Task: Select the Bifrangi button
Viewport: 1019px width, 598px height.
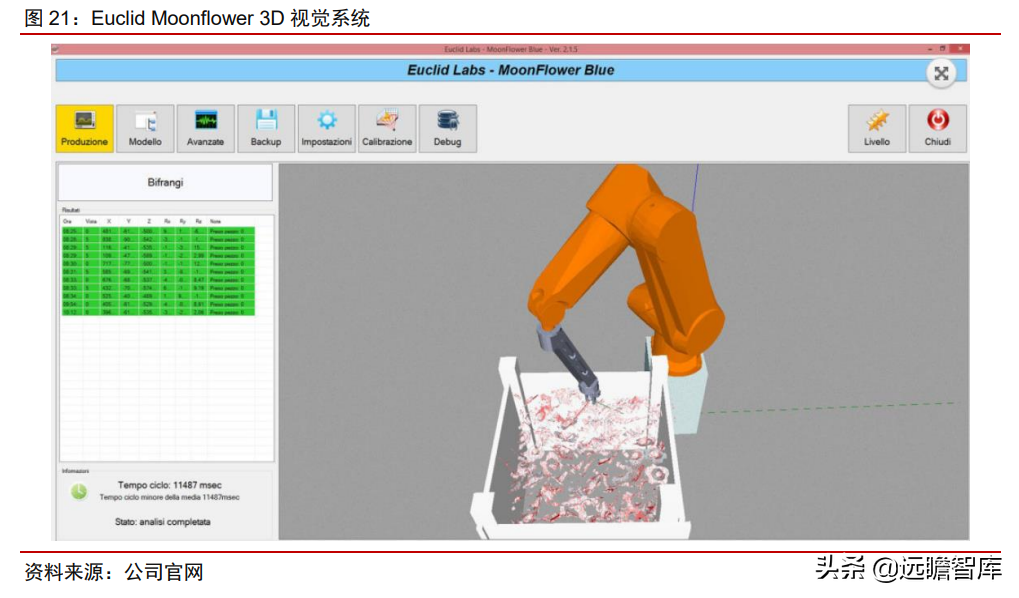Action: (x=165, y=183)
